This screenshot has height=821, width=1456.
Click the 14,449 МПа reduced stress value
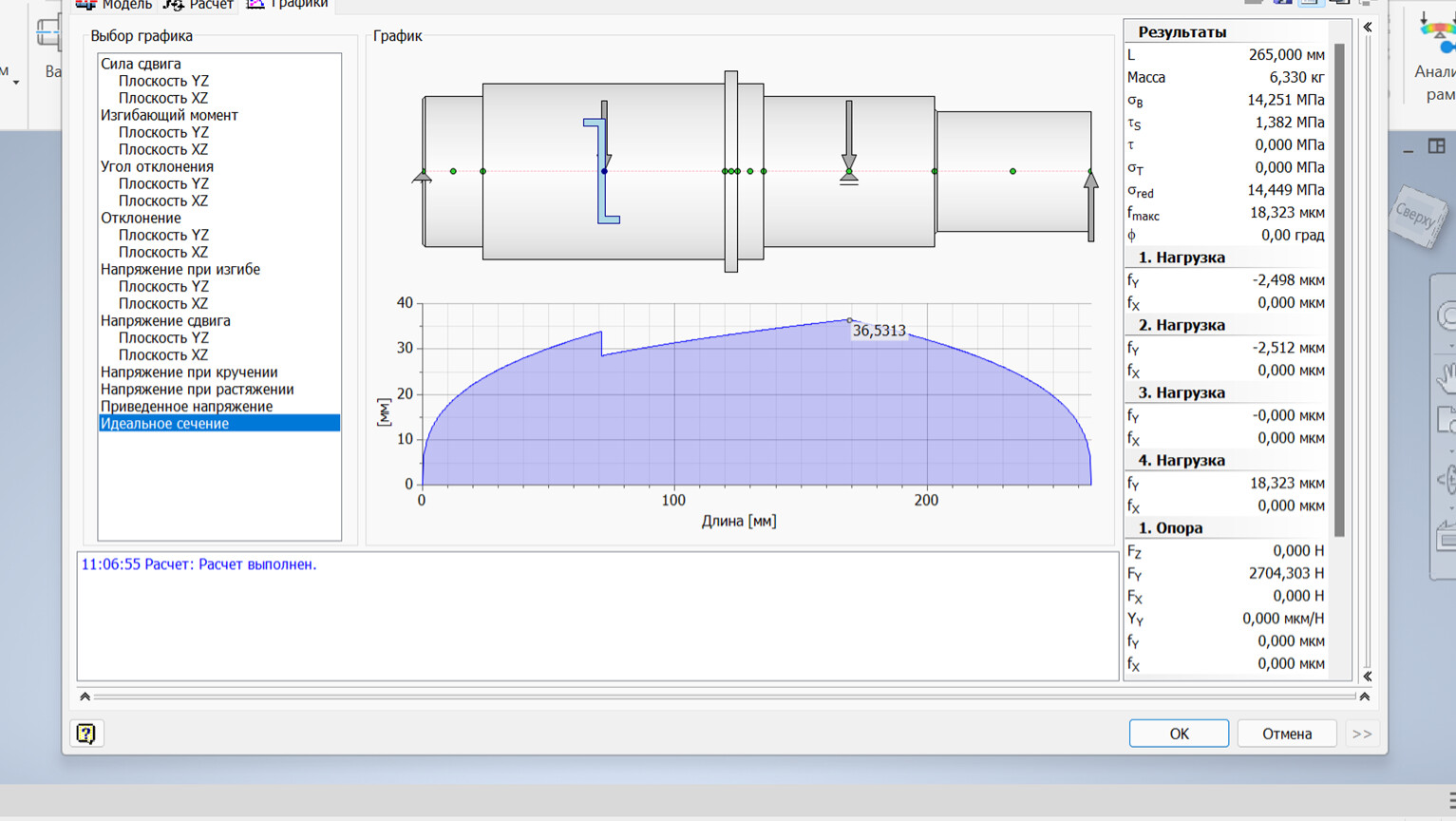1286,190
